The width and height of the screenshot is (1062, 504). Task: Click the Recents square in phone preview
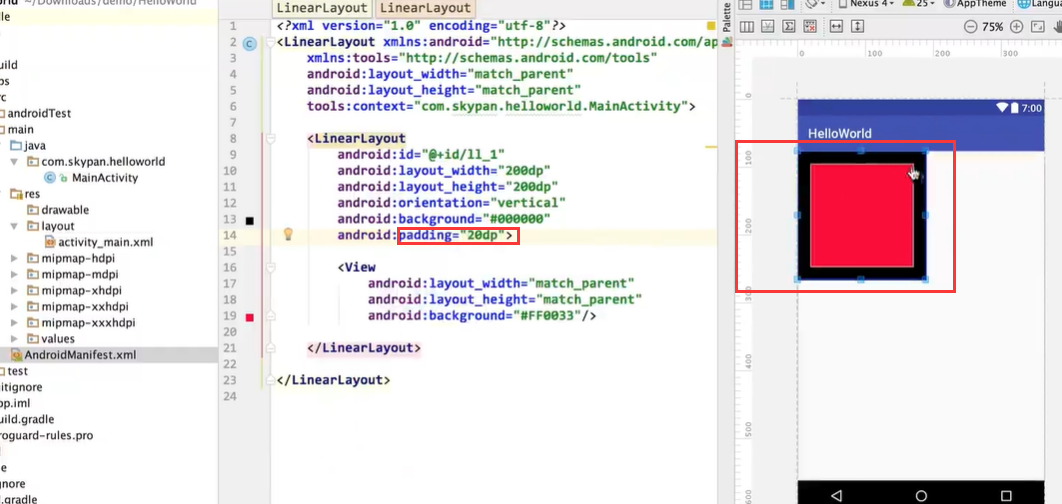click(1006, 495)
